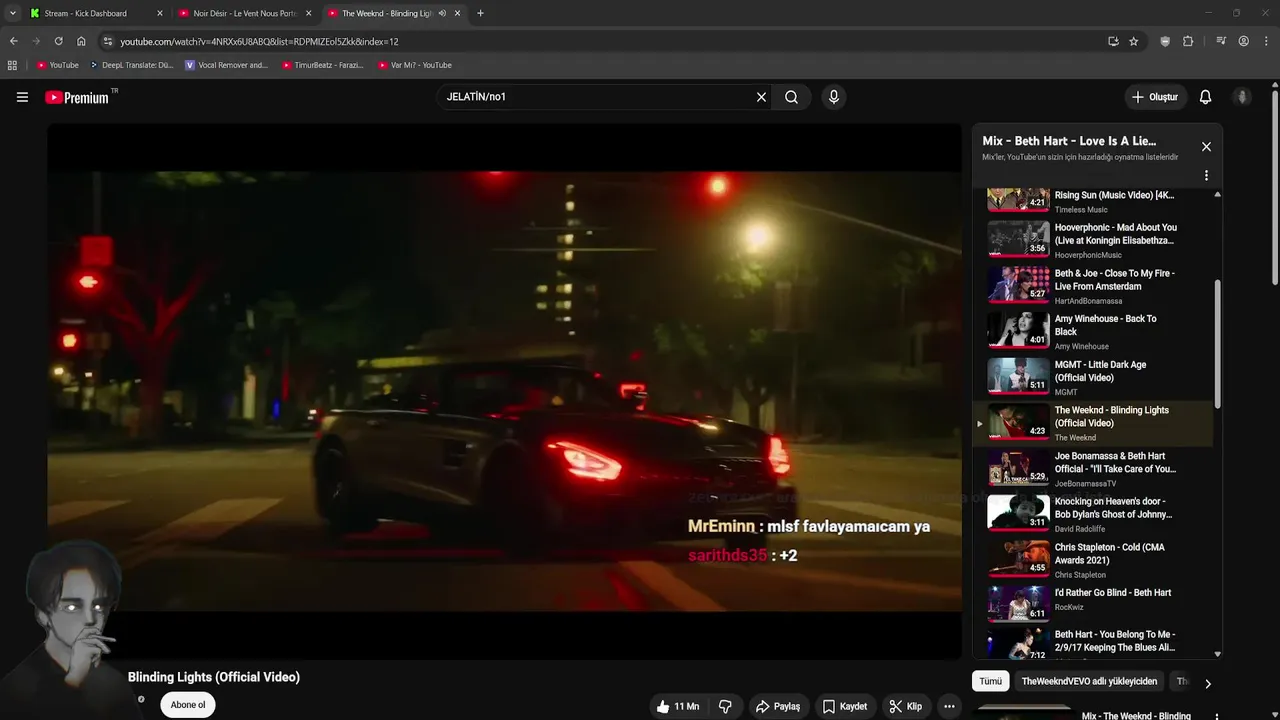
Task: Play Chris Stapleton - Cold playlist item
Action: 1095,560
